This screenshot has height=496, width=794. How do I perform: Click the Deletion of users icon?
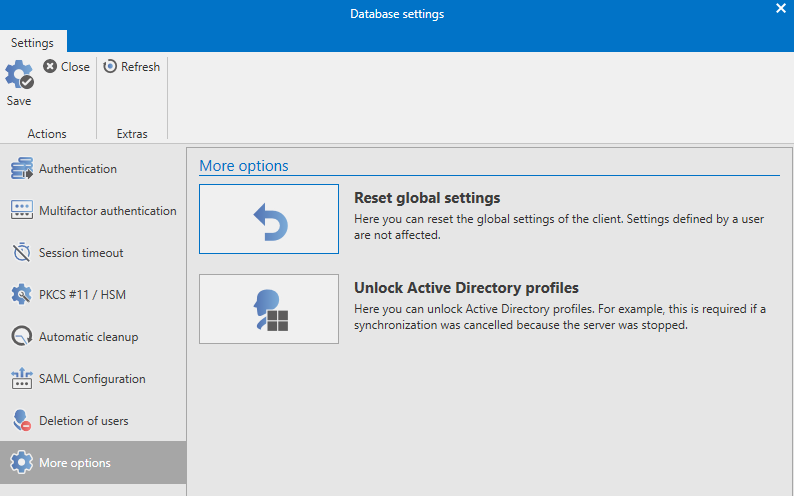coord(22,420)
